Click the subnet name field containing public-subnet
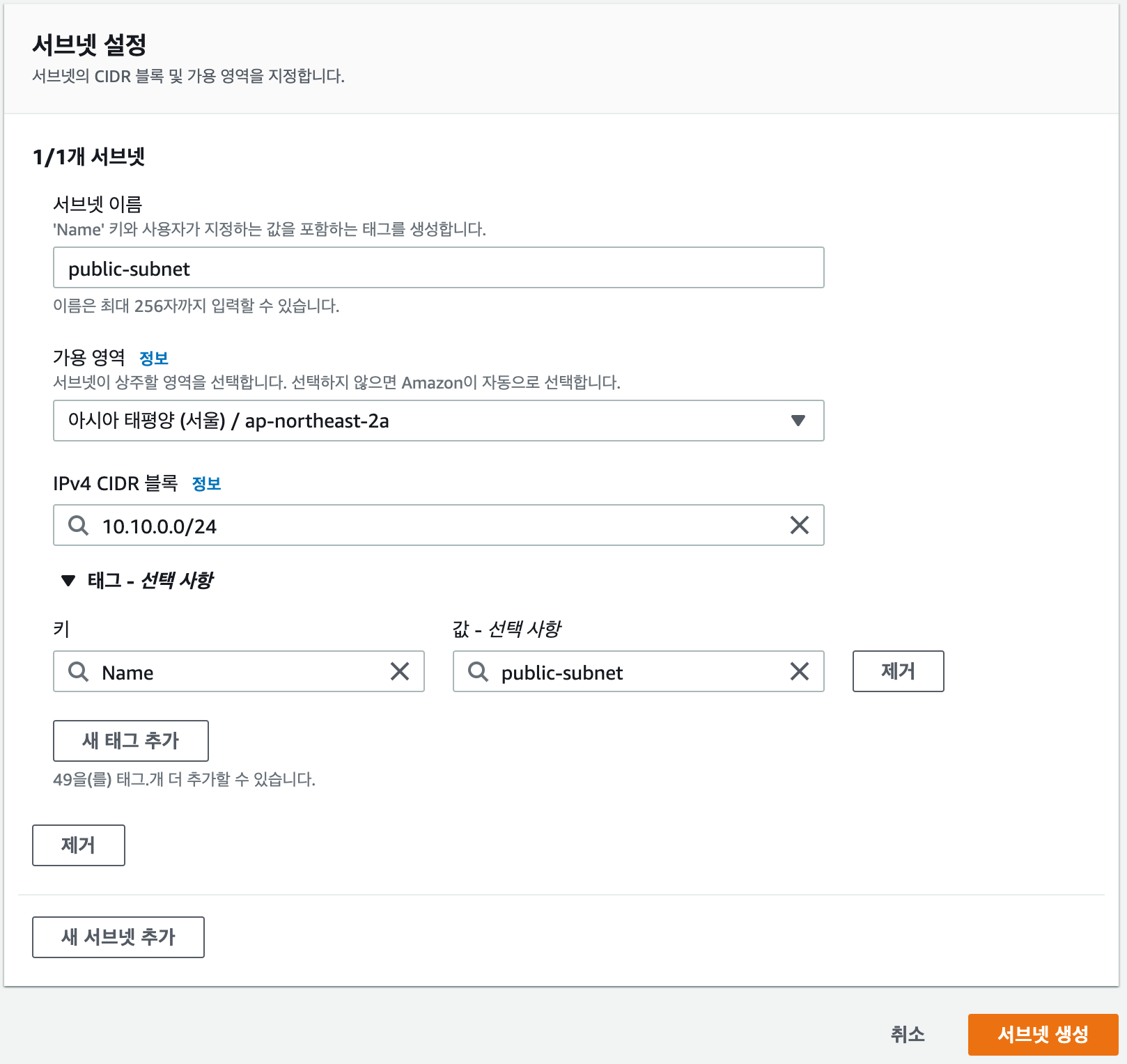The width and height of the screenshot is (1127, 1064). click(438, 268)
